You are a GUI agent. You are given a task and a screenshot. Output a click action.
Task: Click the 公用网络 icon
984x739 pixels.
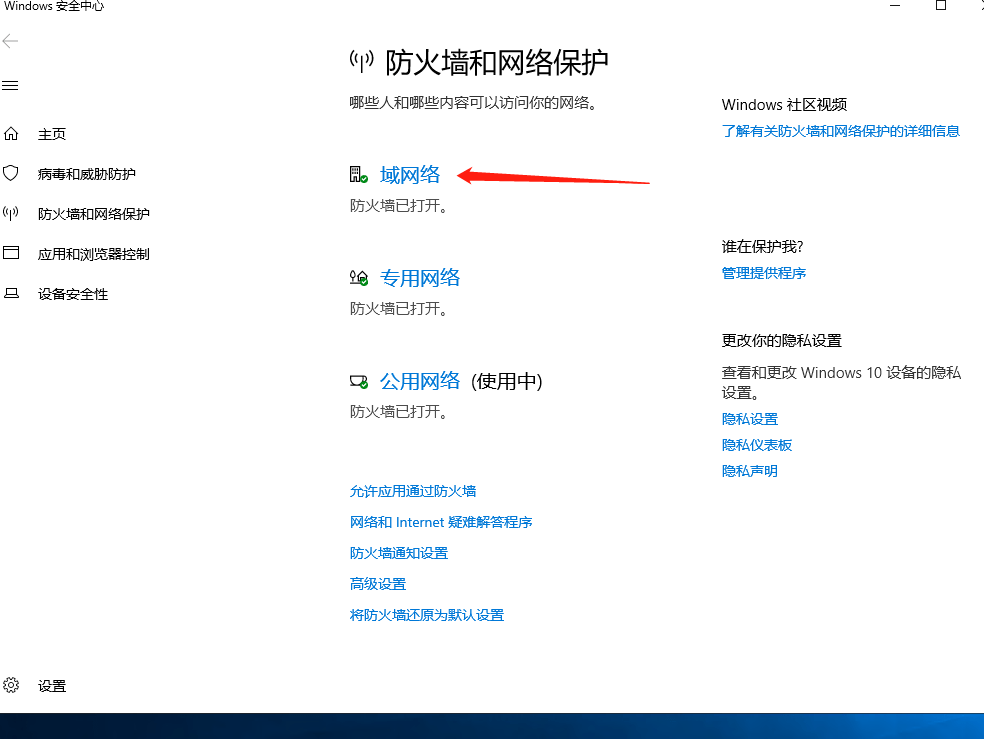[x=356, y=379]
